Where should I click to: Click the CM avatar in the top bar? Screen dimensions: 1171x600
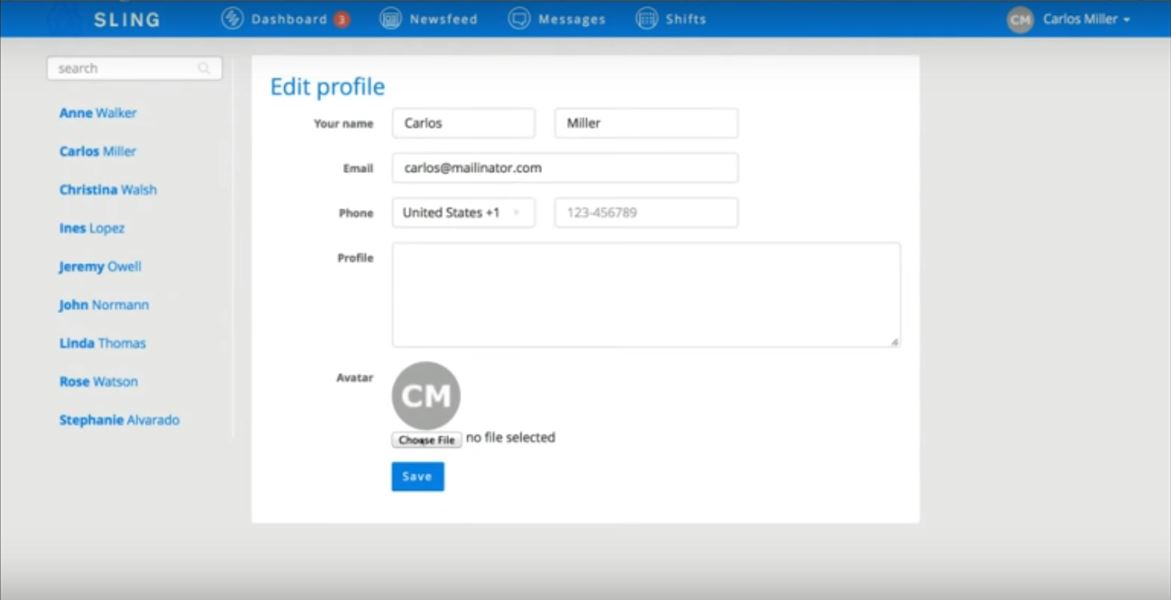[x=1019, y=18]
